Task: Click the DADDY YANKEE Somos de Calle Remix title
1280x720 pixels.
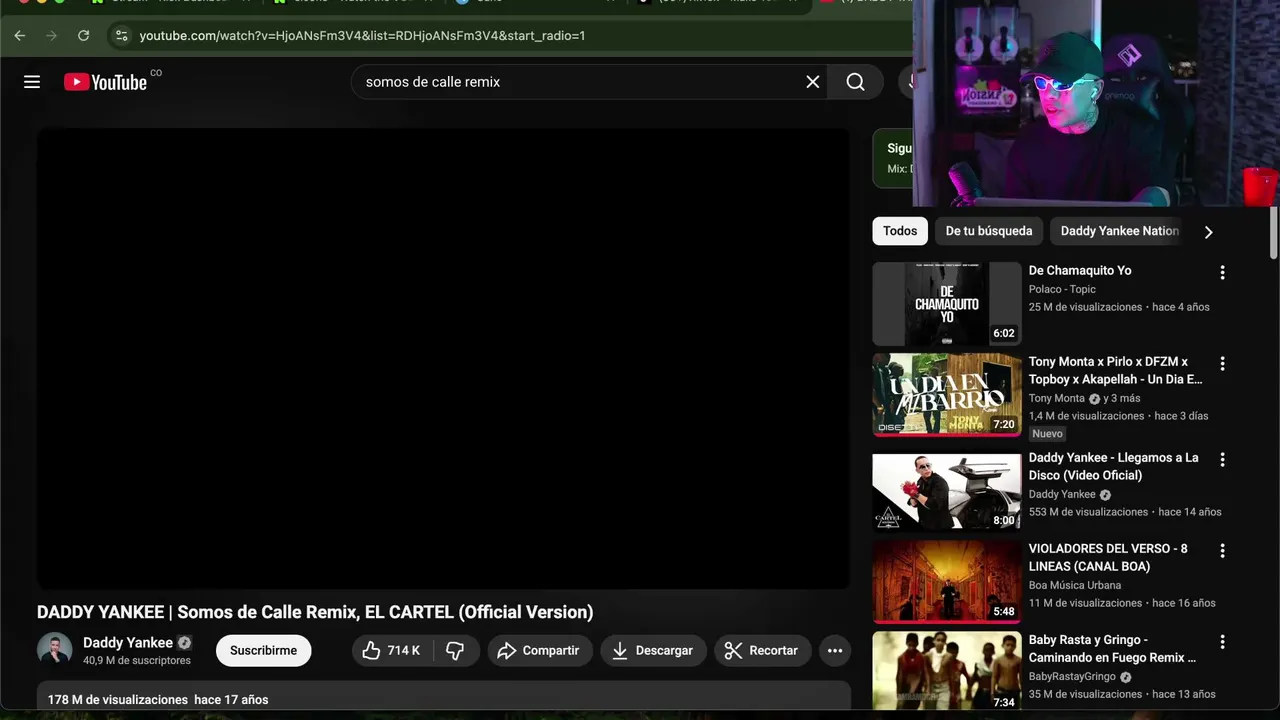Action: 315,612
